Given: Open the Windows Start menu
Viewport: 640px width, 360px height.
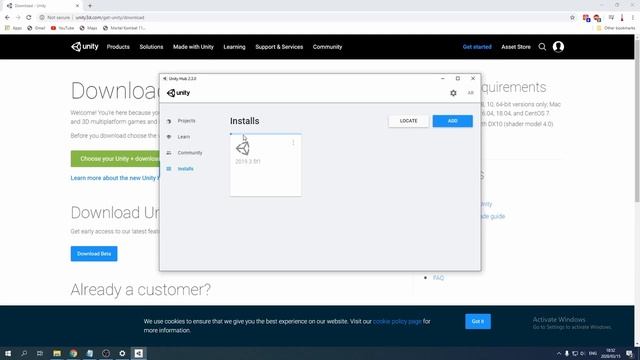Looking at the screenshot, I should [x=8, y=353].
